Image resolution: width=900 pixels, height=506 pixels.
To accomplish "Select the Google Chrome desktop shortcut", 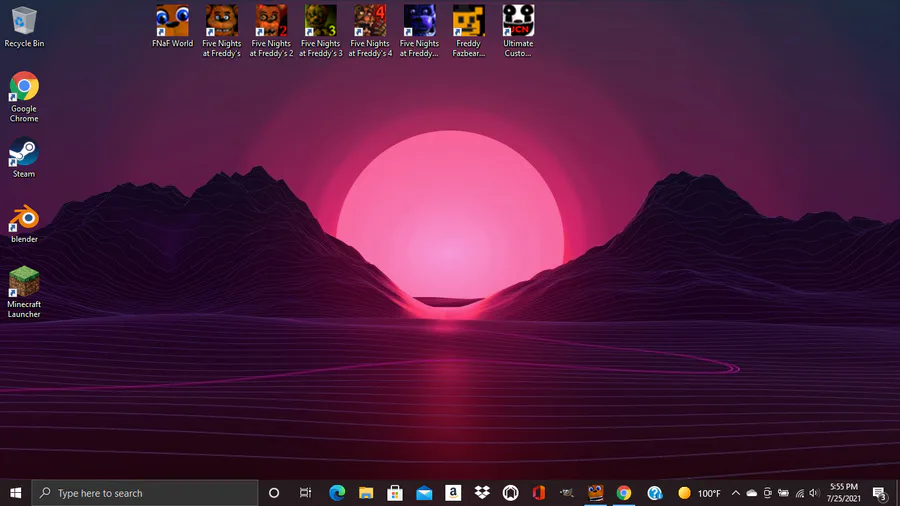I will (24, 96).
